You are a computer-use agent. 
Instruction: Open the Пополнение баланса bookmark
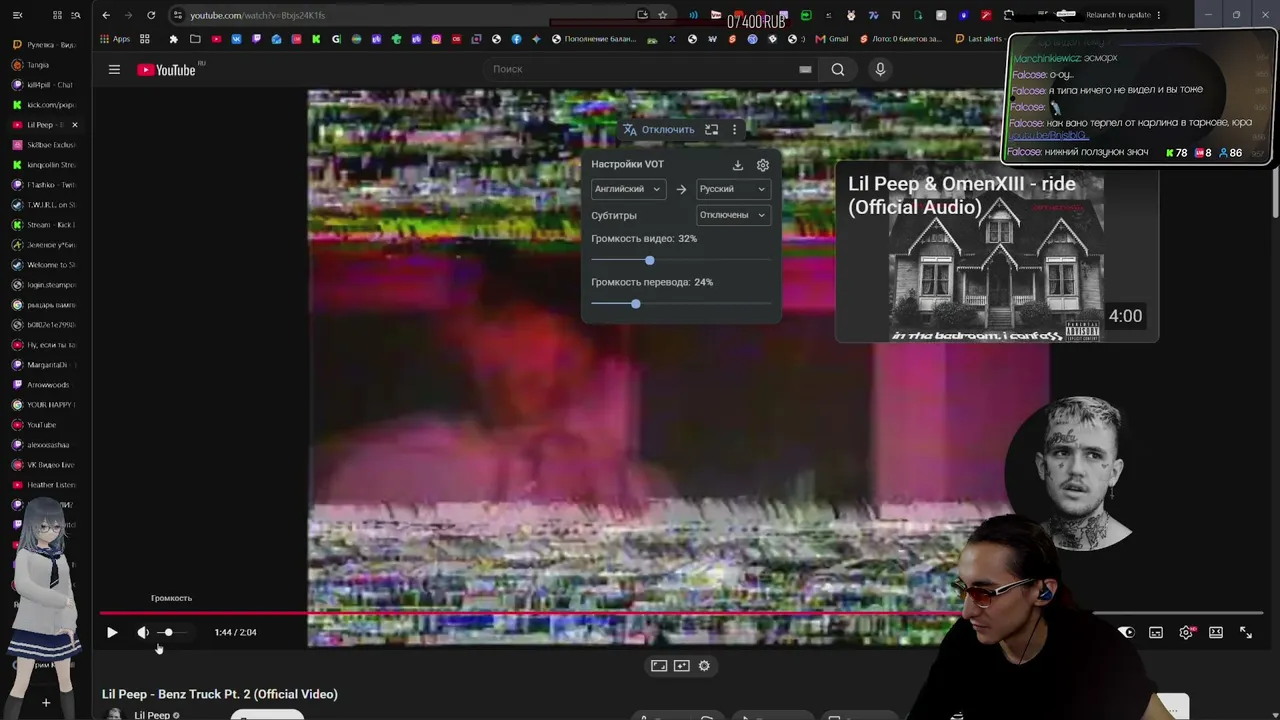593,39
